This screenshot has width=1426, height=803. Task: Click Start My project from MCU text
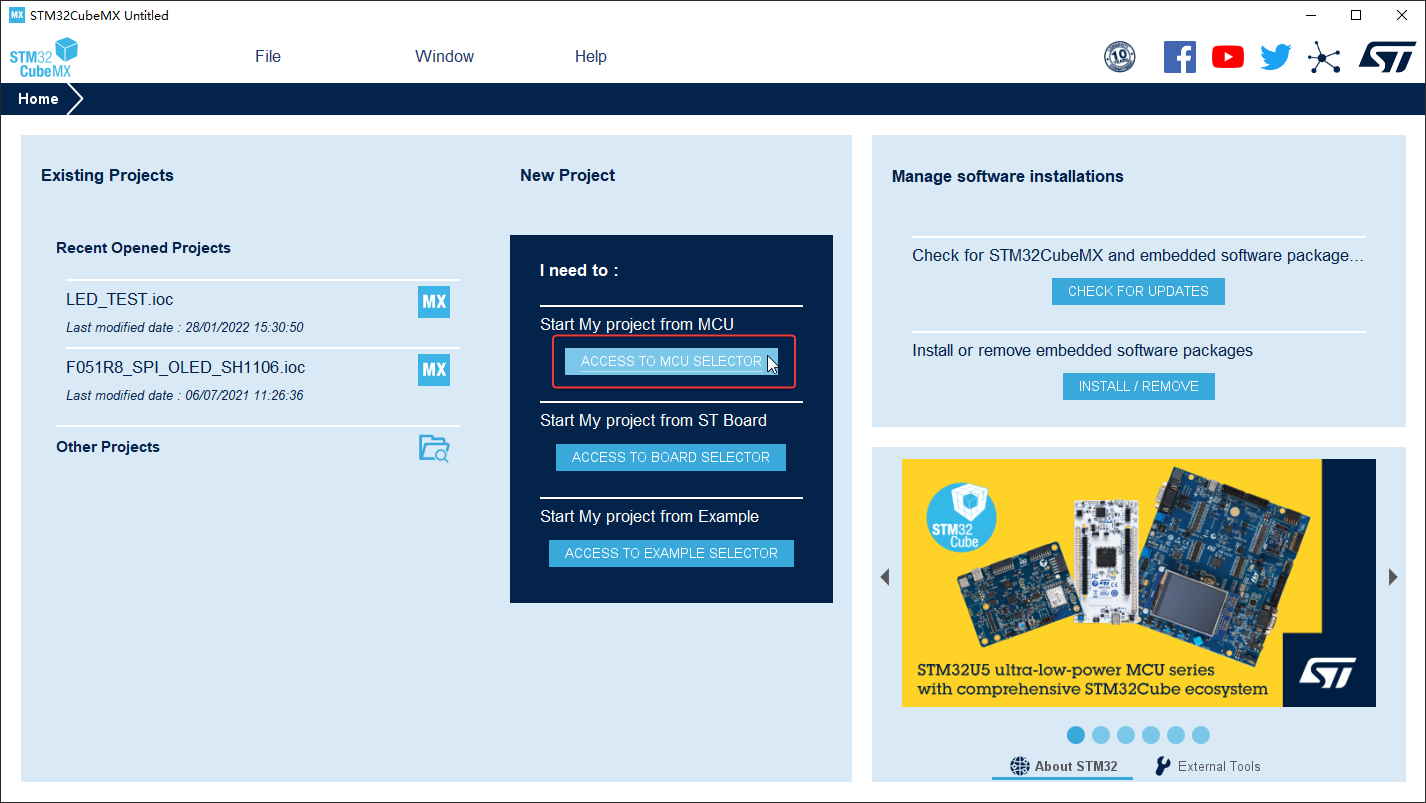point(637,324)
